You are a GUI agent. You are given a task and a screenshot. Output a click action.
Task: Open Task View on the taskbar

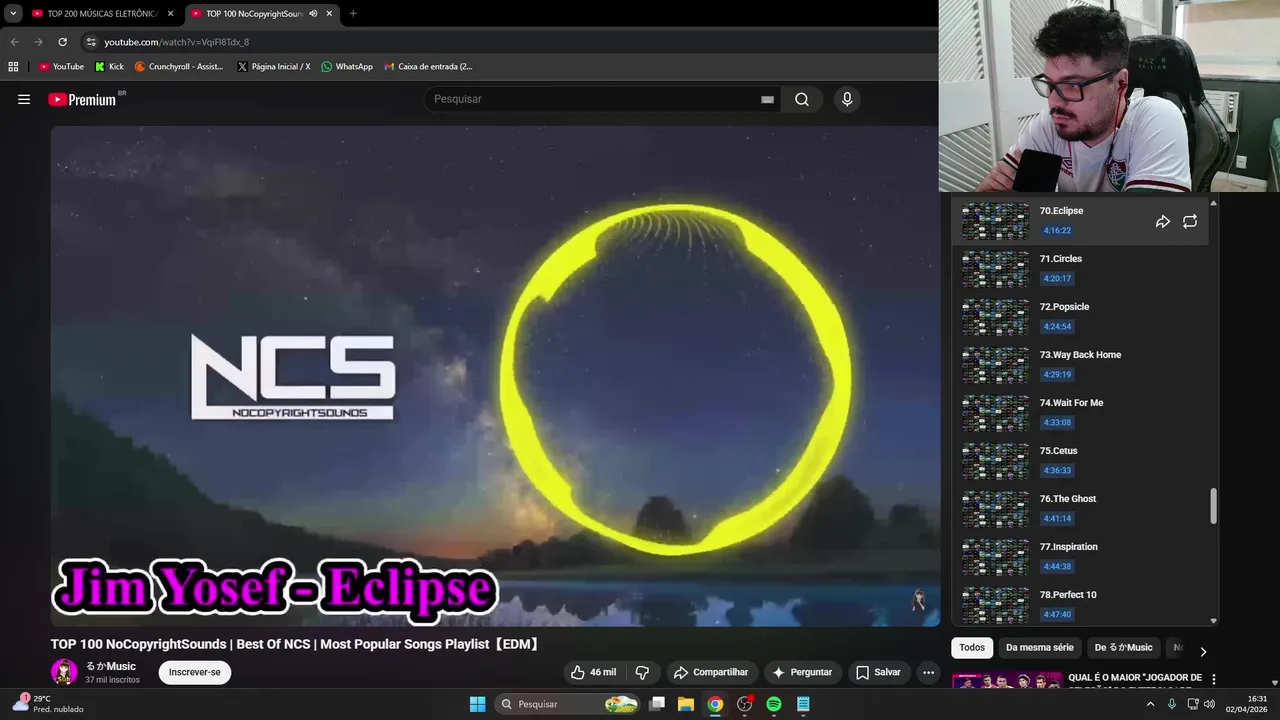point(657,704)
